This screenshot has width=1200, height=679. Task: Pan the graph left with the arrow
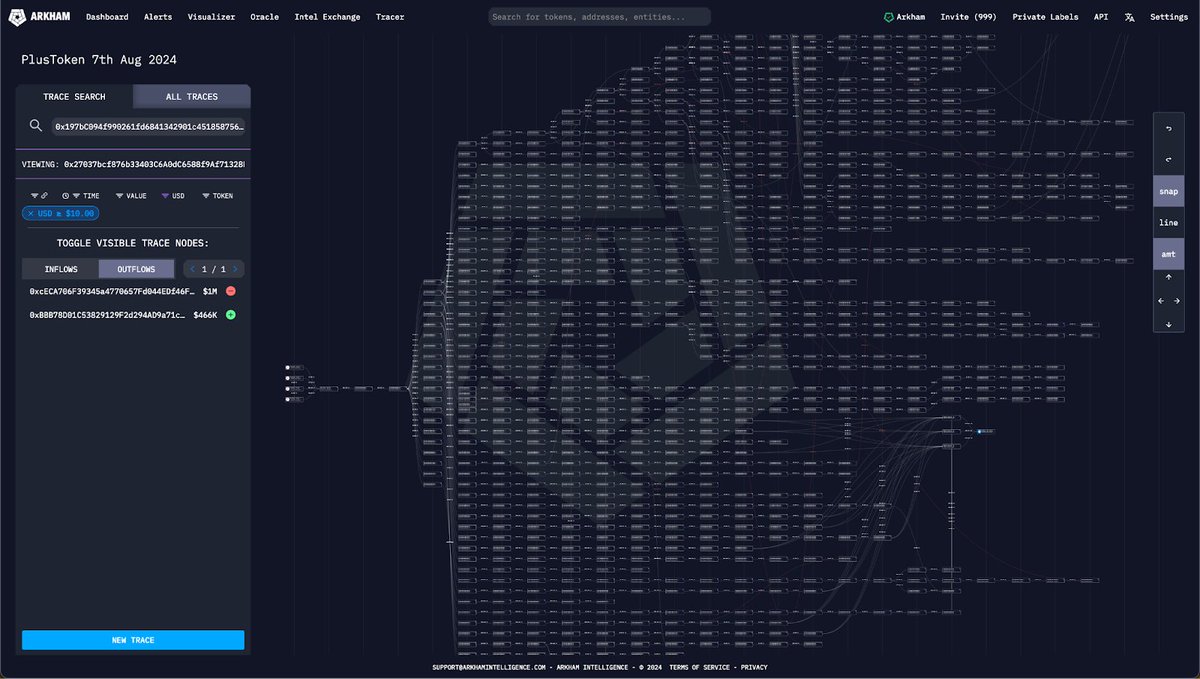coord(1161,301)
